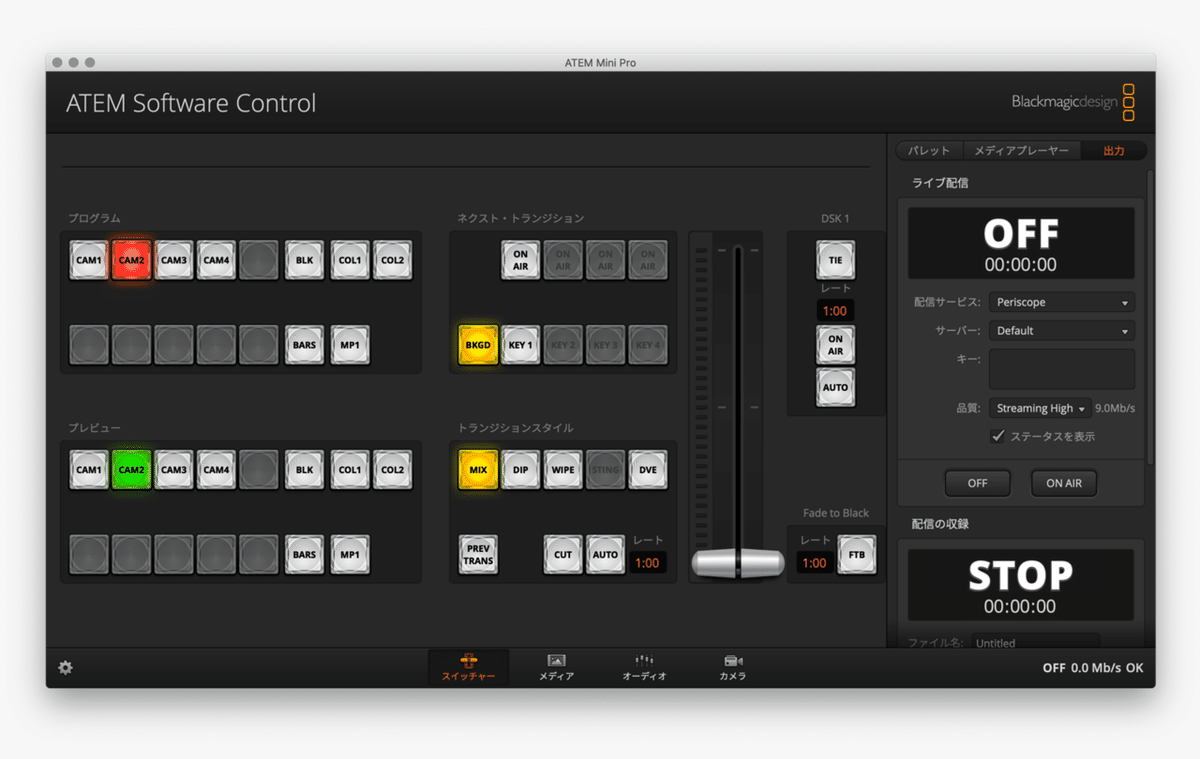
Task: Toggle KEY 1 next transition button
Action: coord(520,345)
